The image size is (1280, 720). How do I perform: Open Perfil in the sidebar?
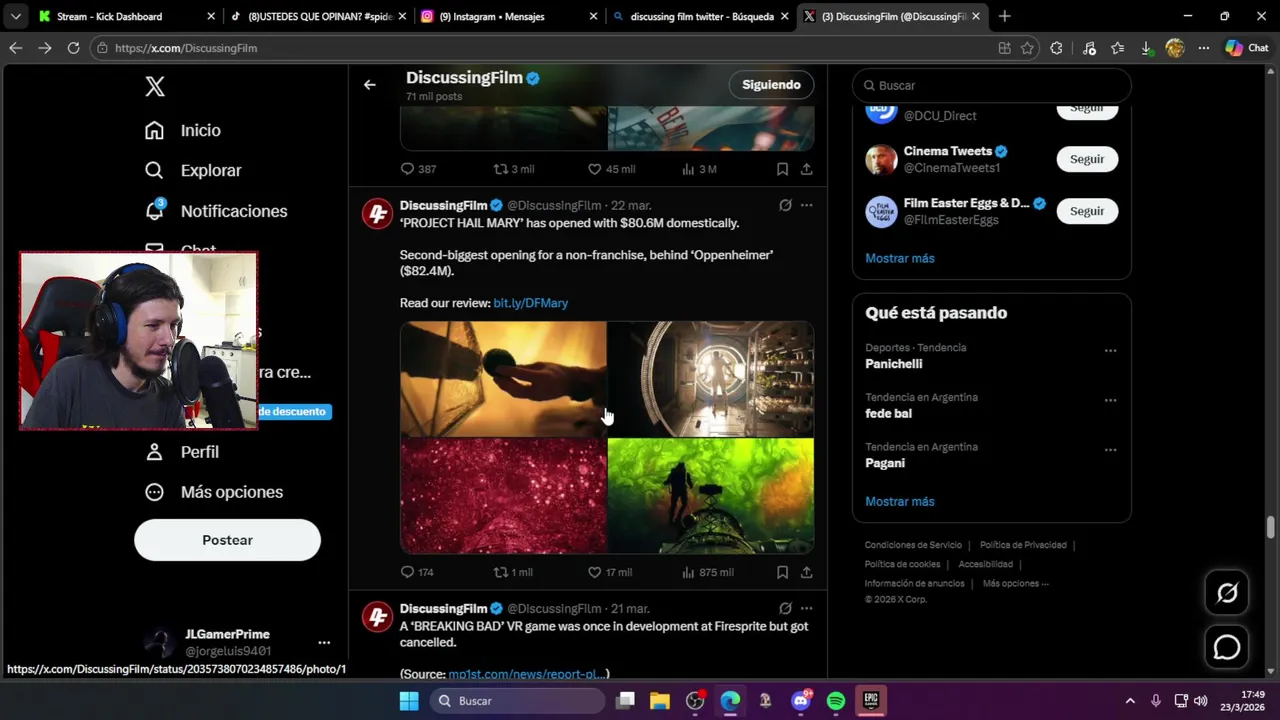(182, 452)
